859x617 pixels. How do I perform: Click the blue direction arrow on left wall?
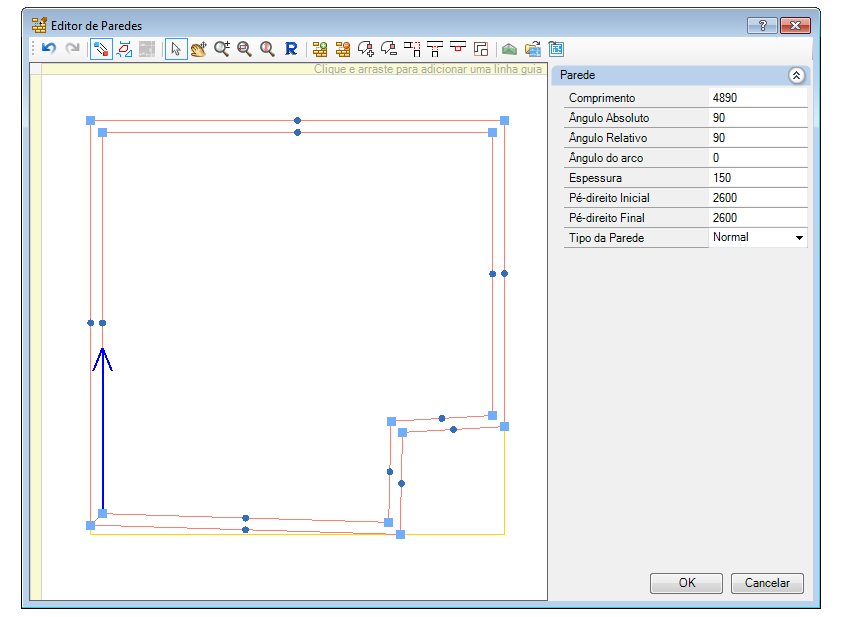click(102, 430)
